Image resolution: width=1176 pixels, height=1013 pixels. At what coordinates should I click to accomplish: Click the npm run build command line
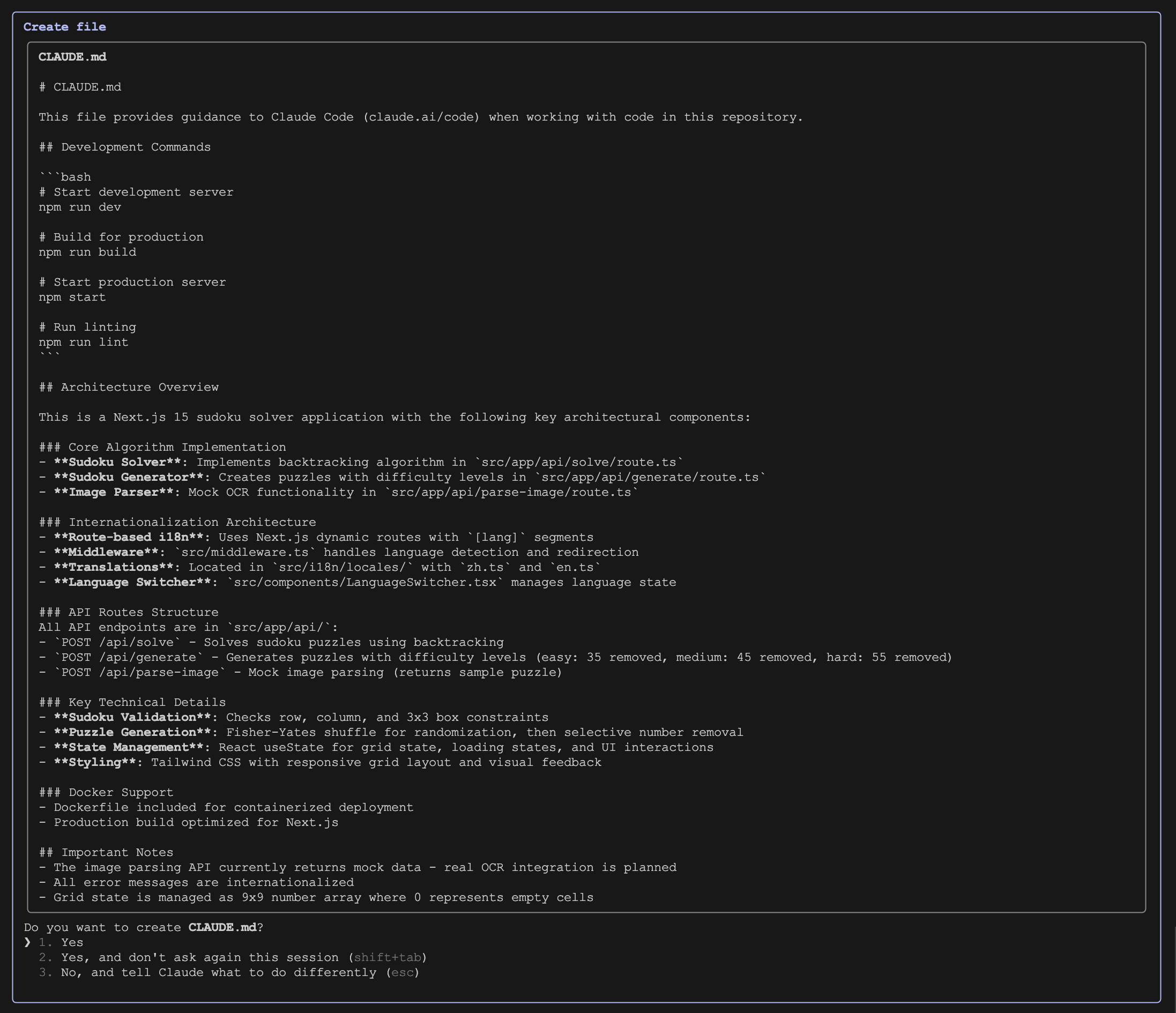pos(87,252)
